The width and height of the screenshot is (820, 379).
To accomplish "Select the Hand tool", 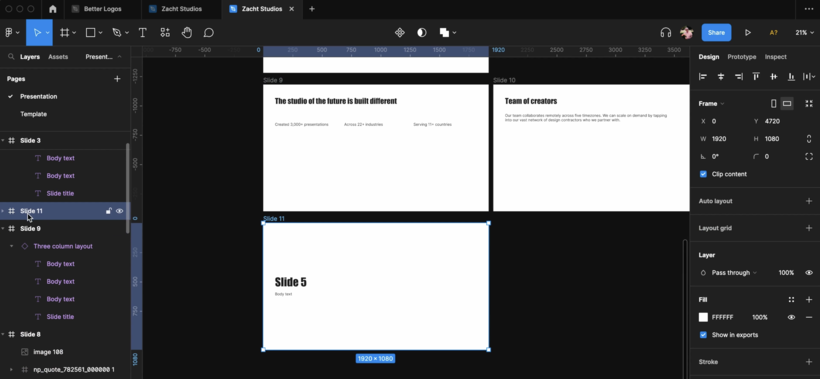I will click(x=187, y=32).
